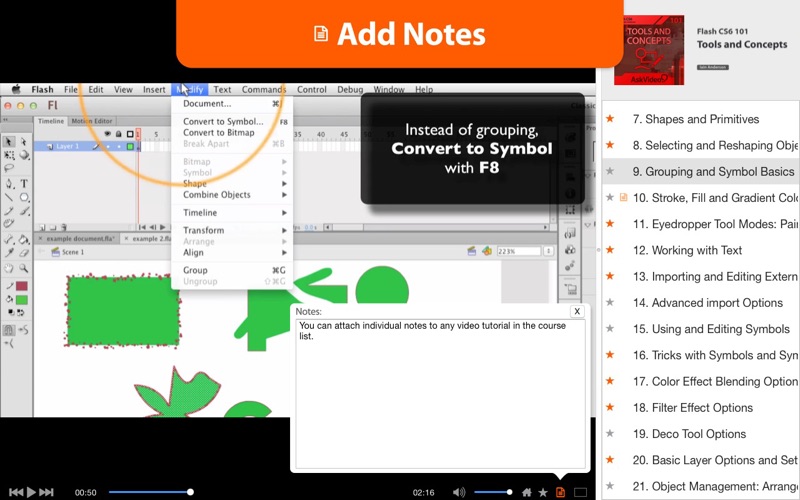Viewport: 800px width, 500px height.
Task: Switch to the Motion Editor tab
Action: coord(92,121)
